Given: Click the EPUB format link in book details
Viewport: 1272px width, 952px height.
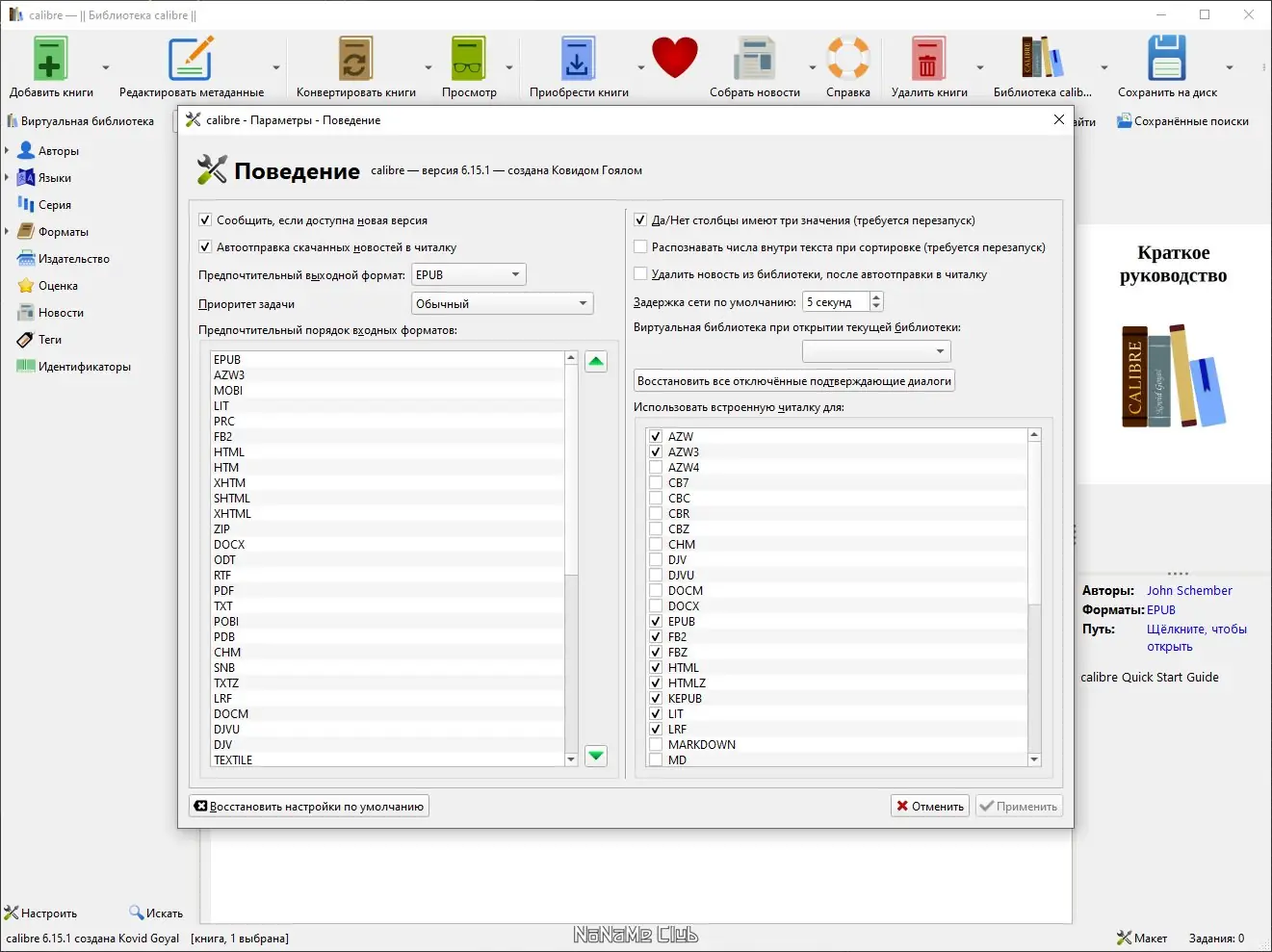Looking at the screenshot, I should 1161,610.
